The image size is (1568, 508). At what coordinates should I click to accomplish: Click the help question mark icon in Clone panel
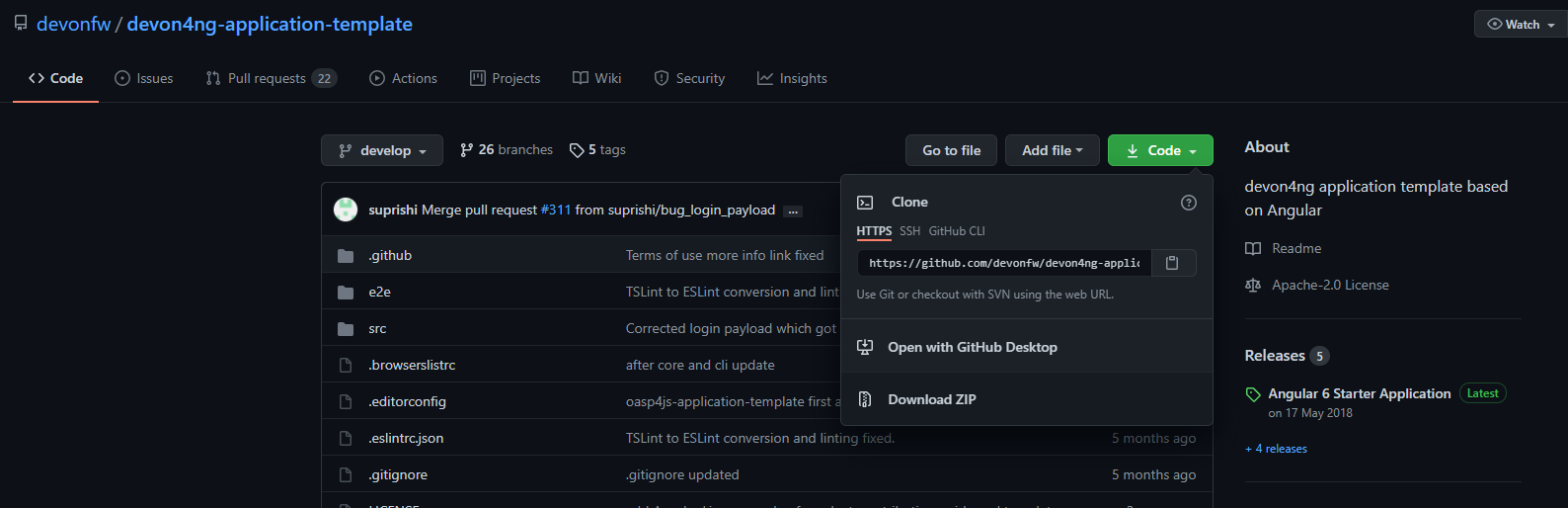tap(1189, 203)
